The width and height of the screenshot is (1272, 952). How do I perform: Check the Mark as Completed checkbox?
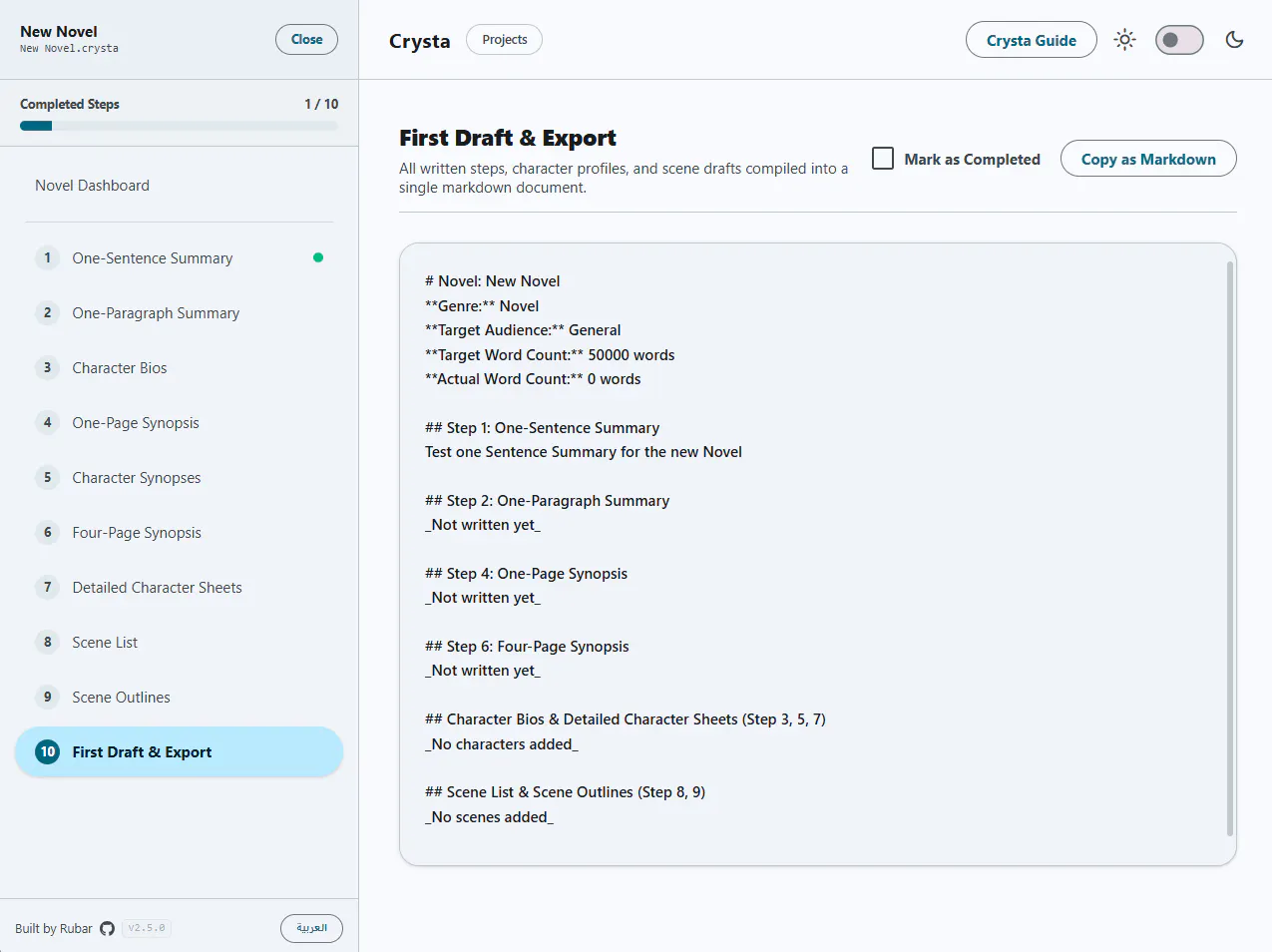[883, 159]
